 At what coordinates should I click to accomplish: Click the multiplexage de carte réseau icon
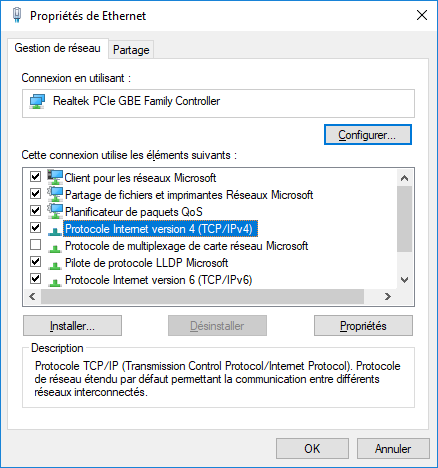coord(55,248)
